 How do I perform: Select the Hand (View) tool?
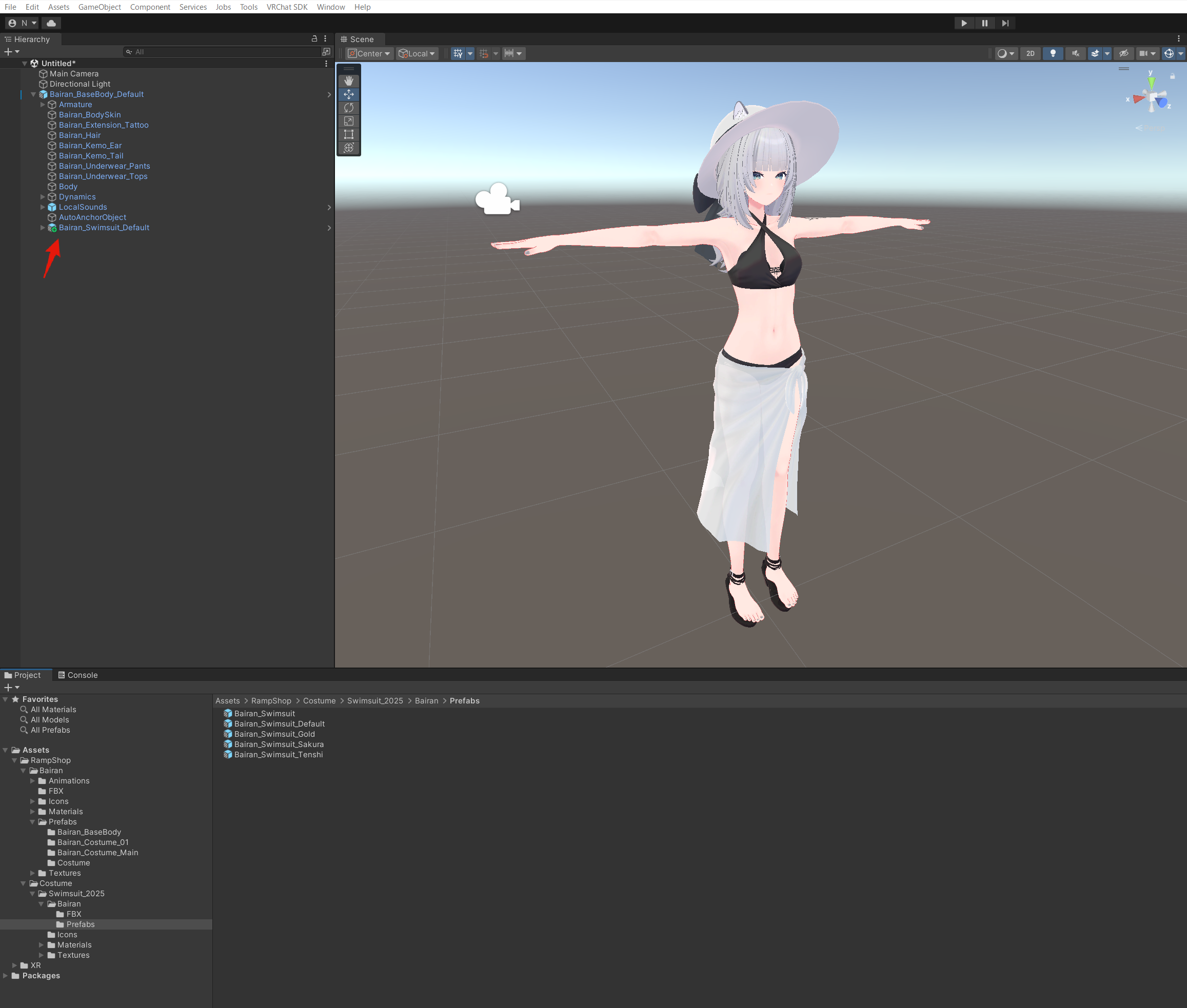point(349,81)
